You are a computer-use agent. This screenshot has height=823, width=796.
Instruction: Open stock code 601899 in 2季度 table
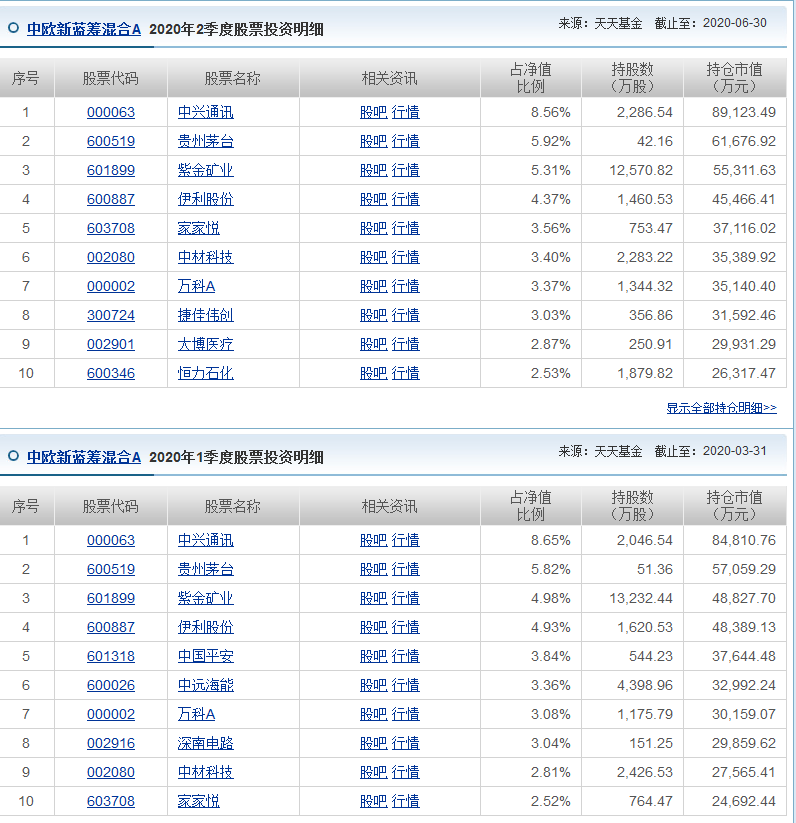click(111, 170)
